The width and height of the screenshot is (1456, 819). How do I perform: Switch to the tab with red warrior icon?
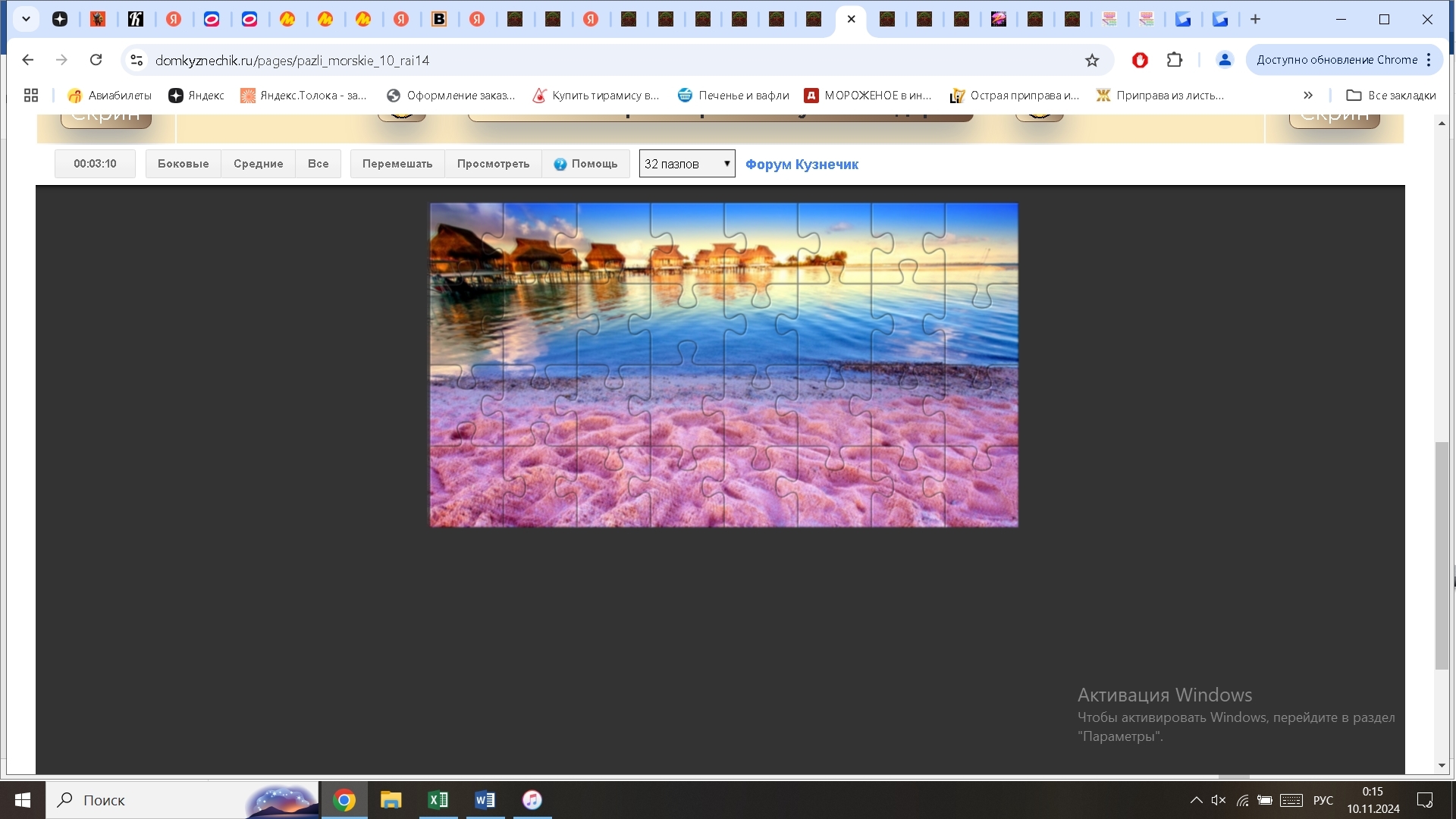click(98, 19)
